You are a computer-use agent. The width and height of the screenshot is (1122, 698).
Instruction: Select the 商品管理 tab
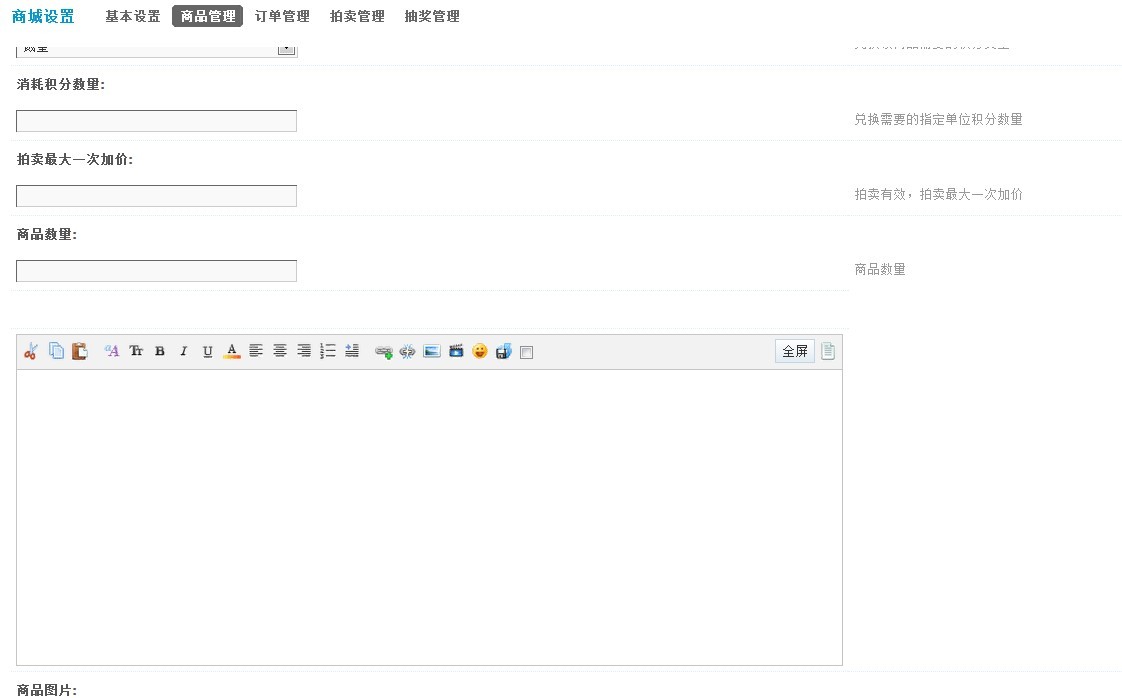pos(208,16)
